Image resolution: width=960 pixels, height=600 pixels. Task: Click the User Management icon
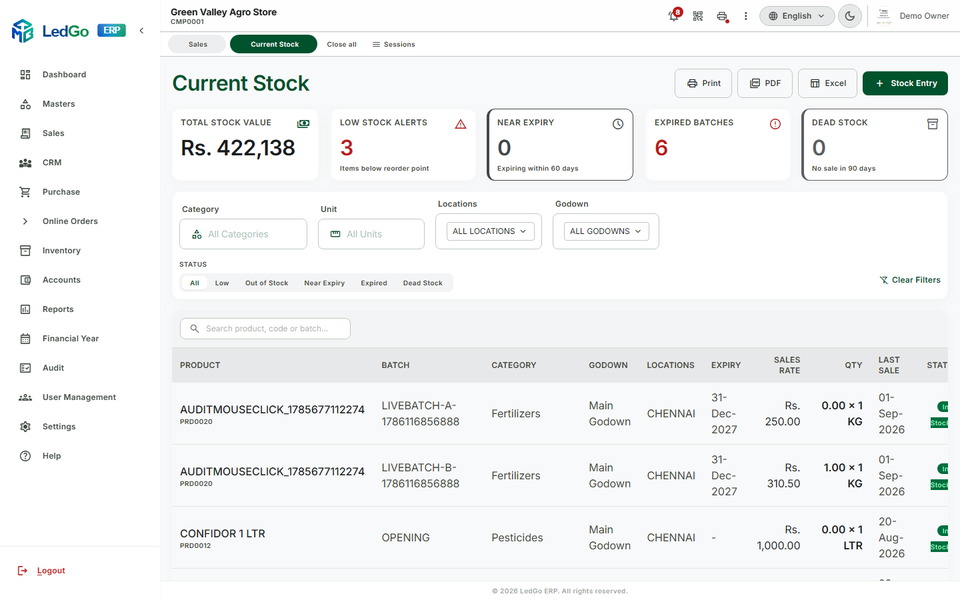click(25, 397)
